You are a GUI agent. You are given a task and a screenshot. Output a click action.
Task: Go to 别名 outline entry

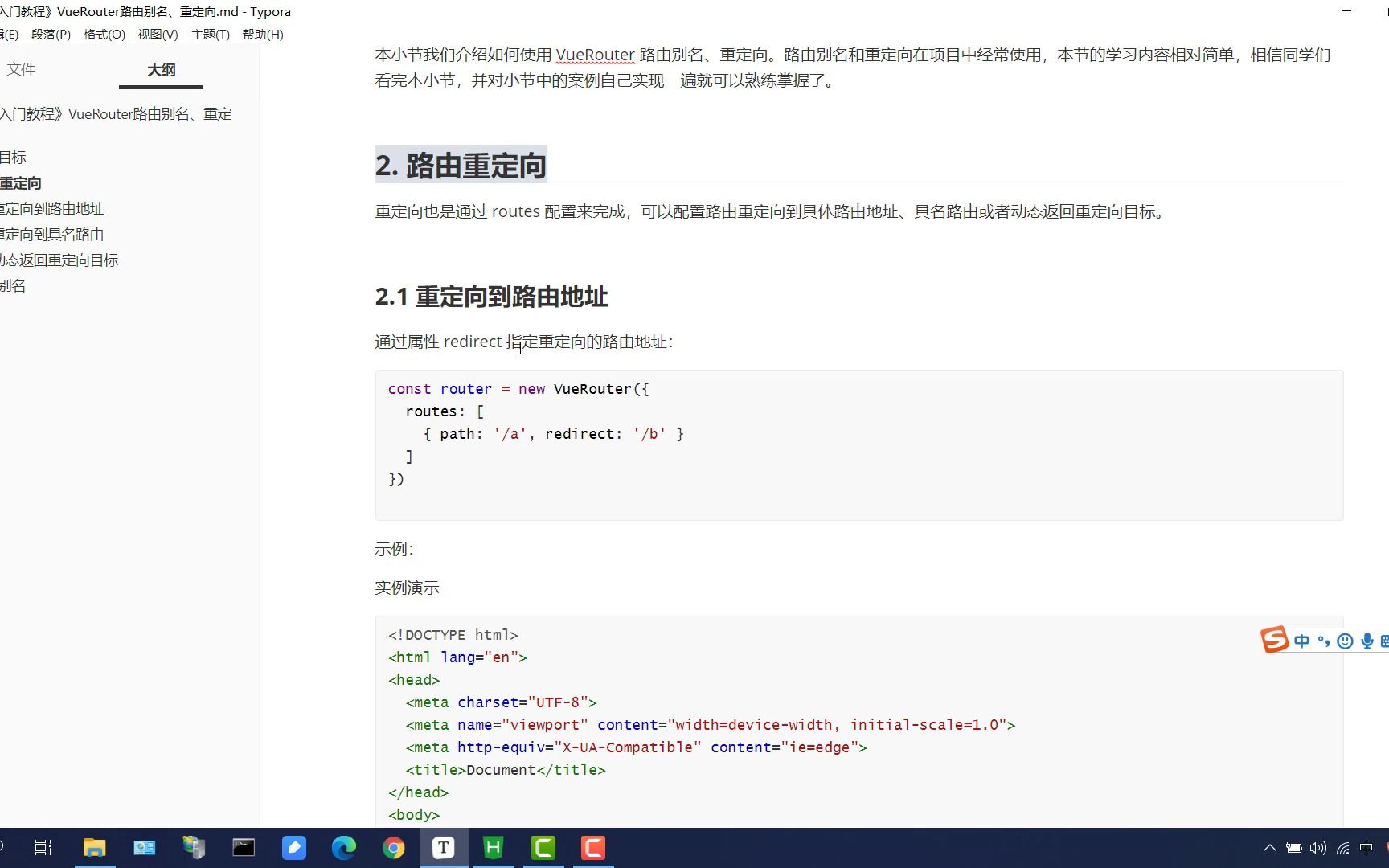tap(13, 286)
